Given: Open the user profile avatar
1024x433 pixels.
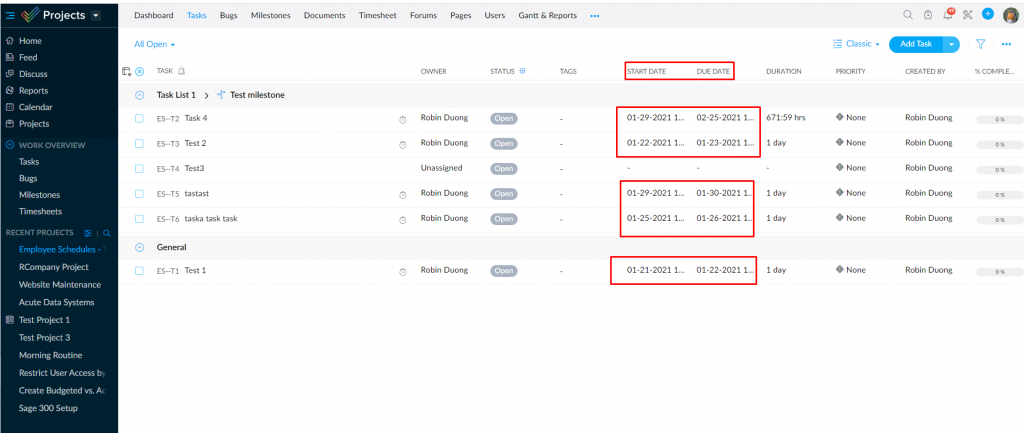Looking at the screenshot, I should pos(1010,14).
